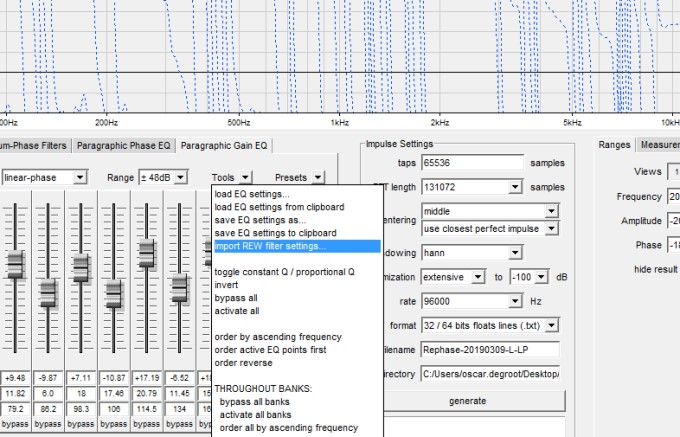Open the Ranges tab
The width and height of the screenshot is (680, 437).
(614, 145)
